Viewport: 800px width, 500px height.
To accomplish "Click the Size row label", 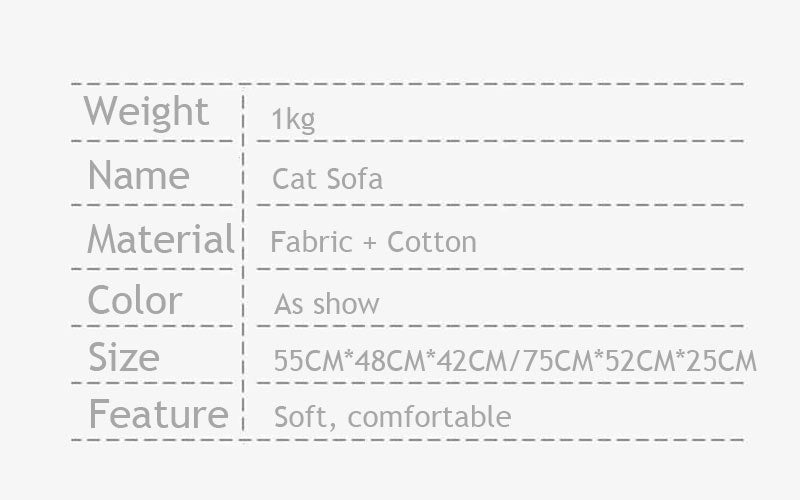I will click(x=123, y=357).
